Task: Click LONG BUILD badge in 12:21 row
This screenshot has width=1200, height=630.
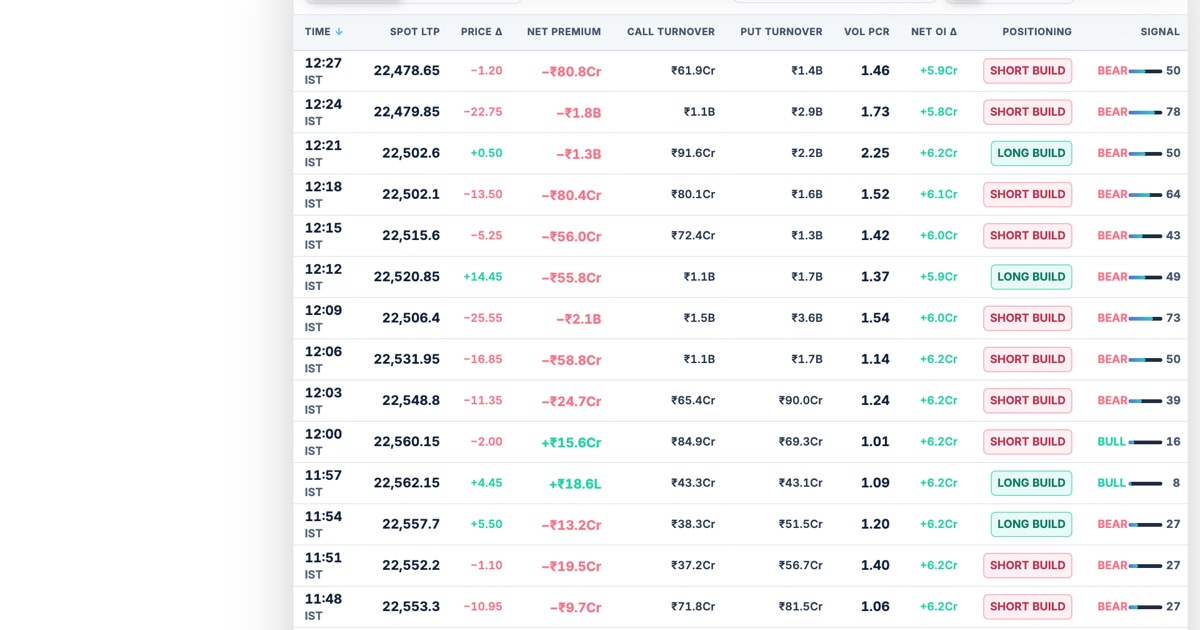Action: [x=1031, y=153]
